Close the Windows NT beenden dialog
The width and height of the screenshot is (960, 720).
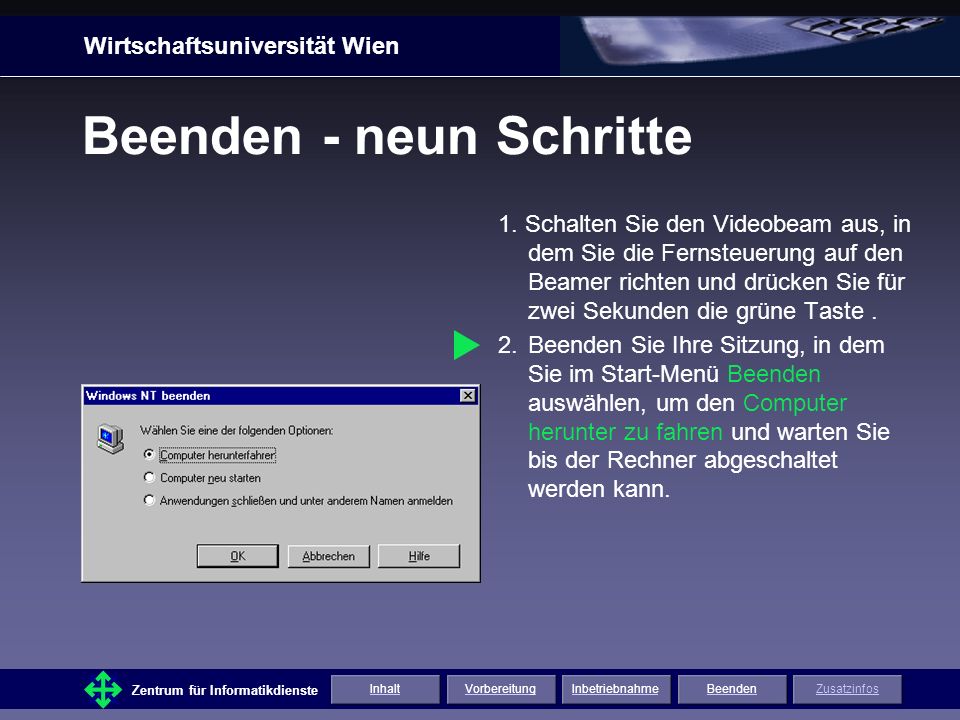point(468,396)
